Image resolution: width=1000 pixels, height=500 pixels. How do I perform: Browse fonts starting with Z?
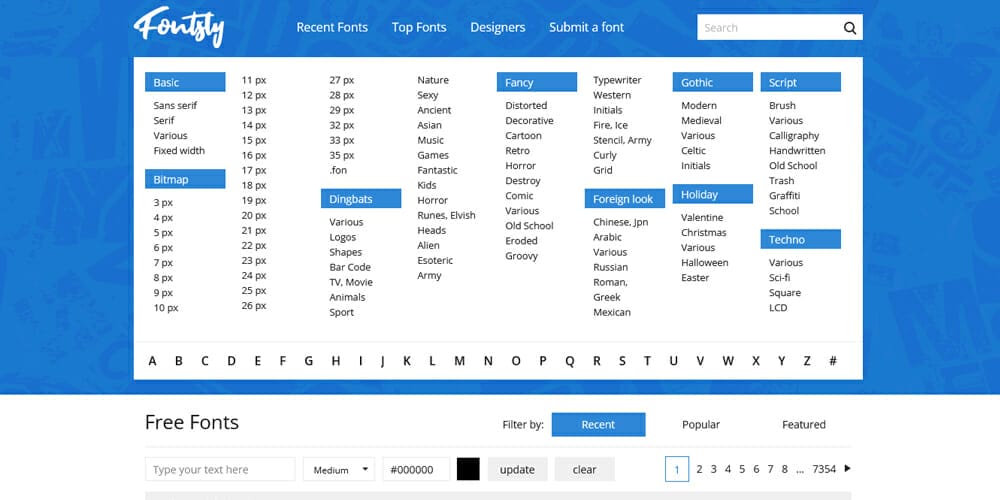pyautogui.click(x=807, y=361)
